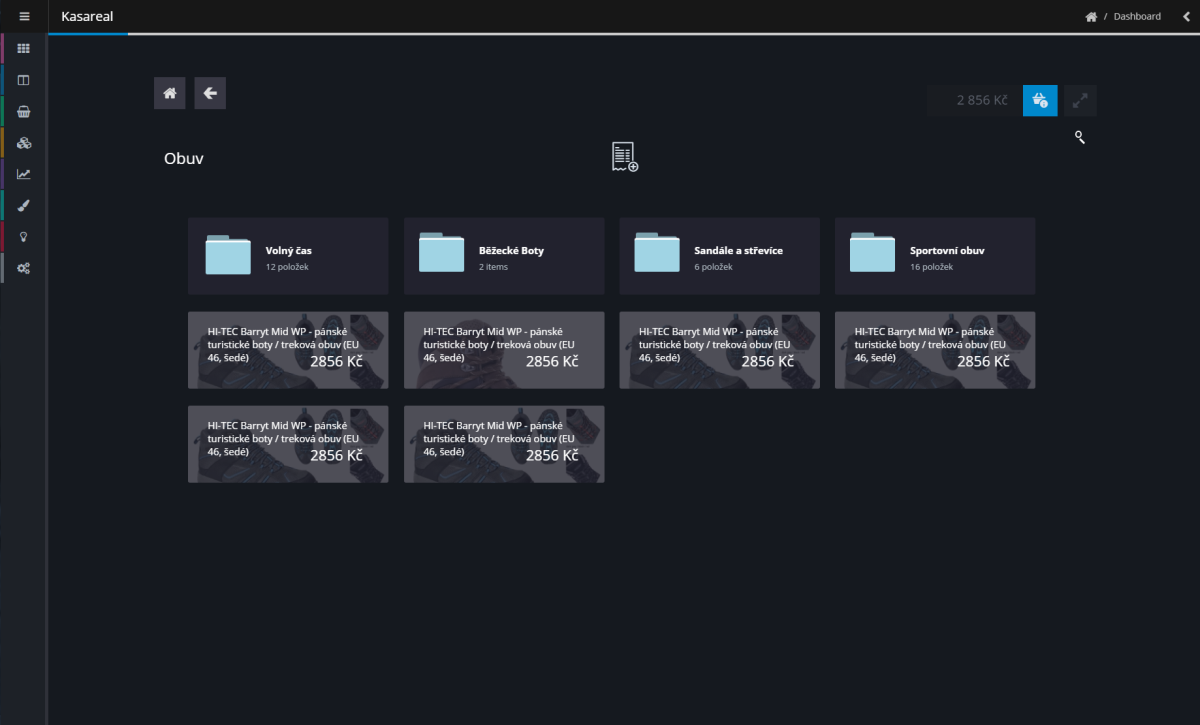This screenshot has height=725, width=1200.
Task: Open the Běžecké Boty folder
Action: 504,256
